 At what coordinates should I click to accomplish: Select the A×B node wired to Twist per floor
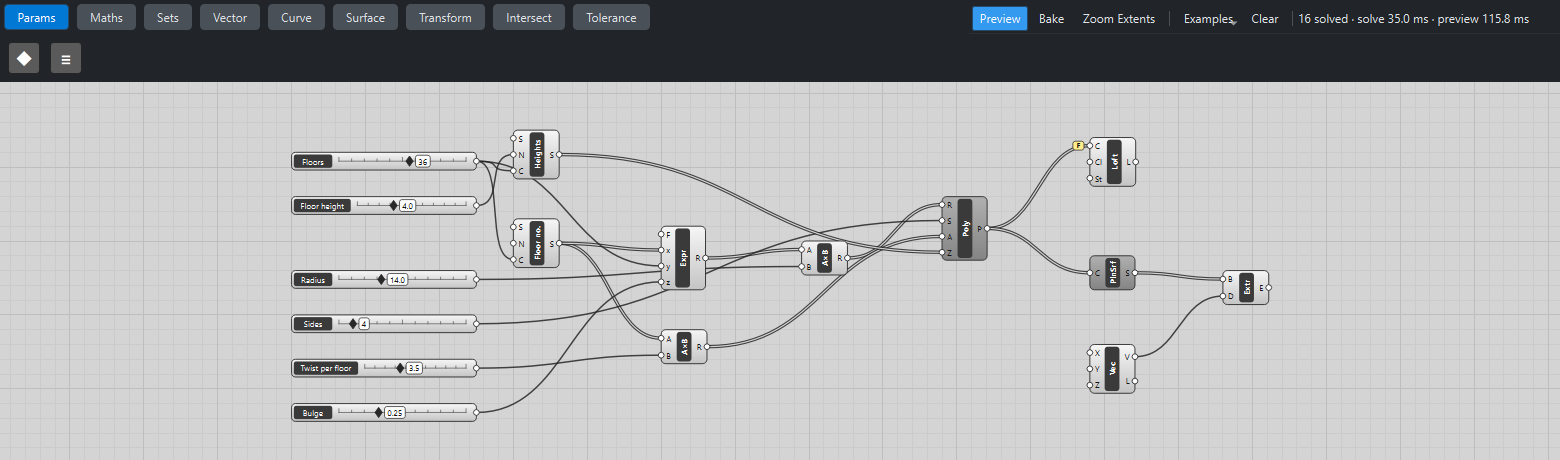[x=683, y=347]
